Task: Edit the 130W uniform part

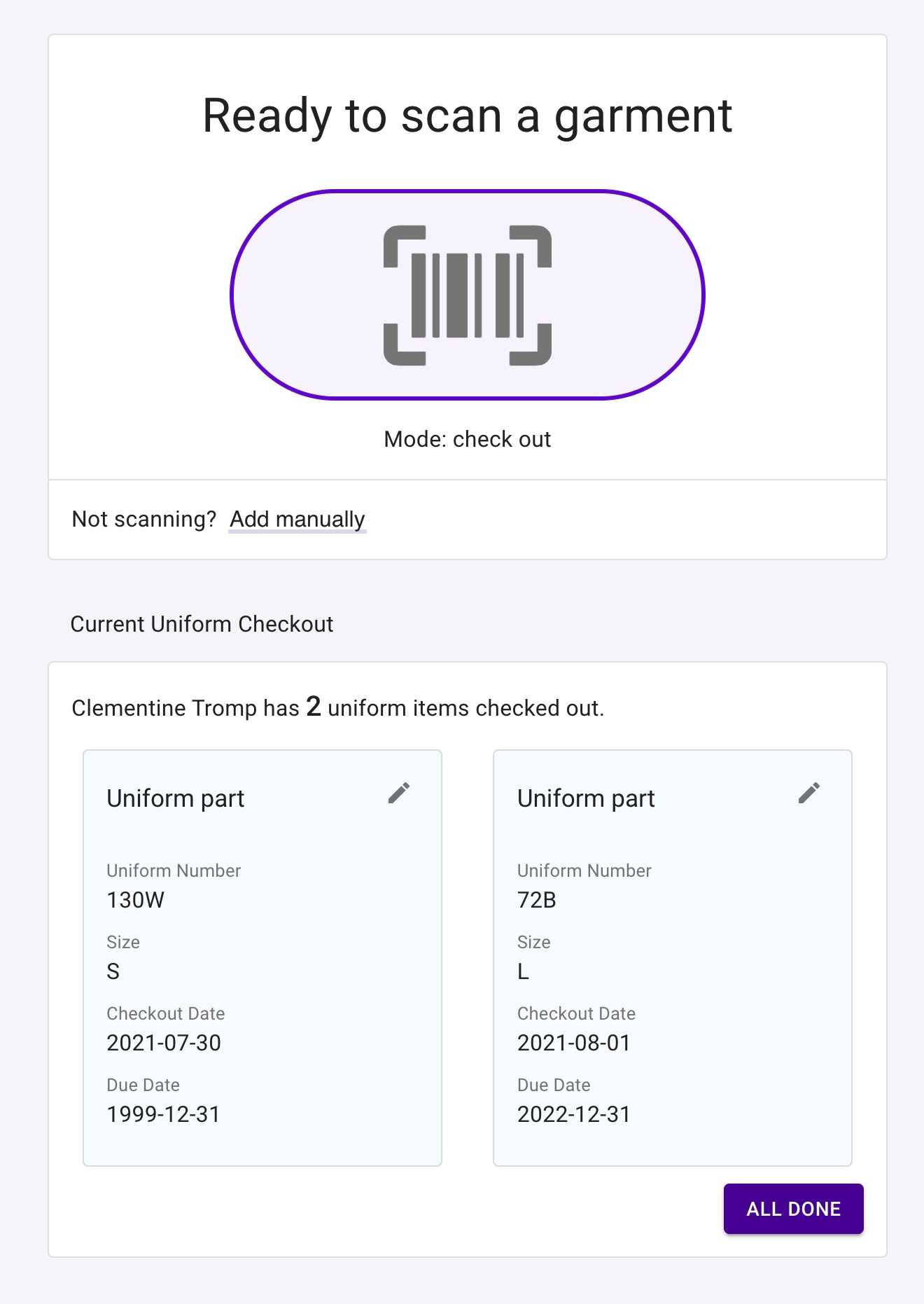Action: [x=399, y=793]
